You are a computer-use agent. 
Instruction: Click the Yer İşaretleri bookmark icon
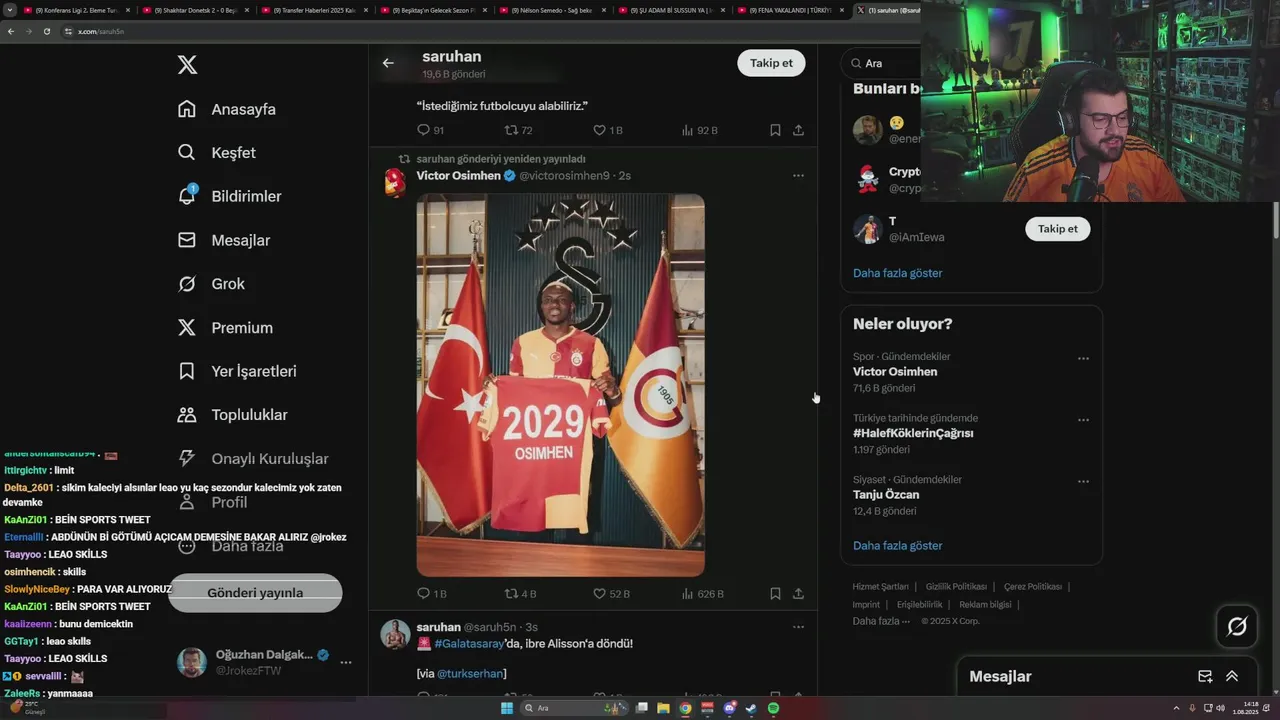point(187,371)
